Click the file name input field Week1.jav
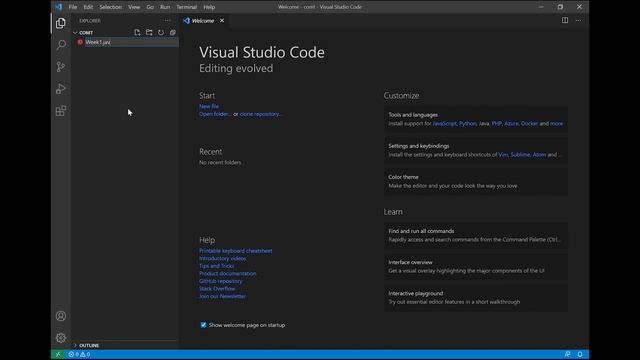 coord(131,42)
